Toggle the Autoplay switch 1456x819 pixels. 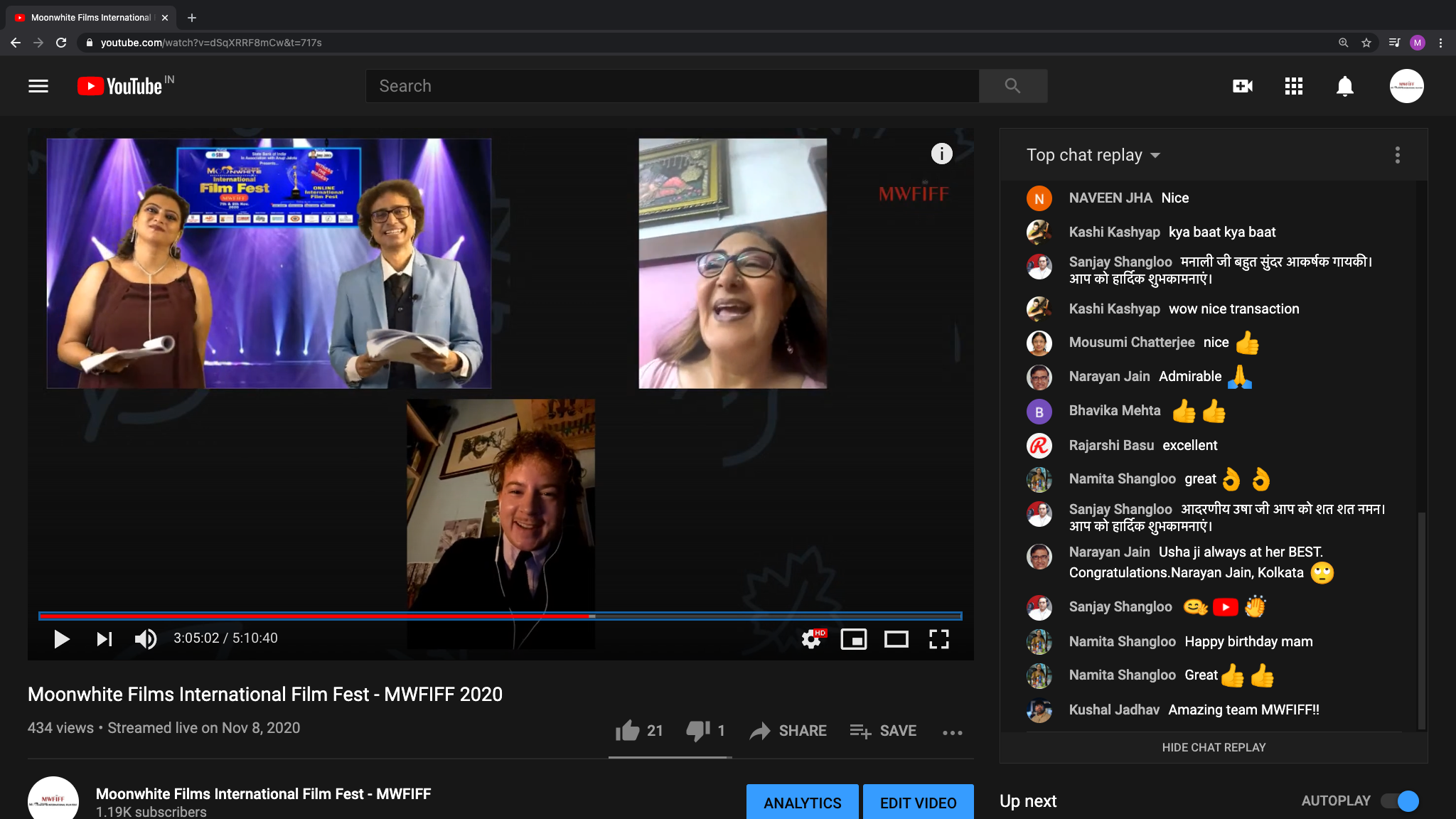1400,801
